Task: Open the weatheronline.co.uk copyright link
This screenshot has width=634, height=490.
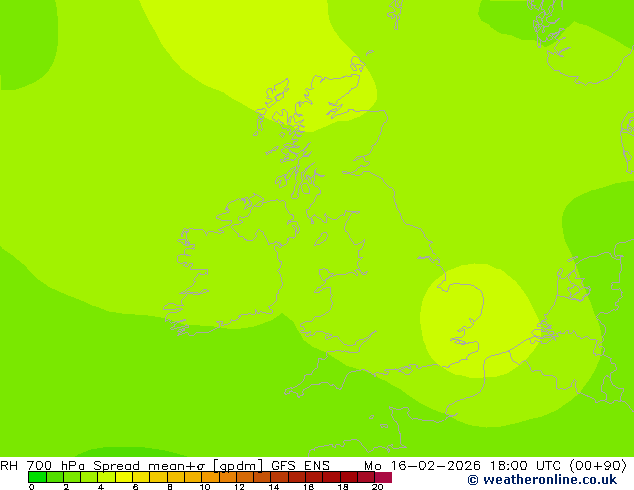Action: pyautogui.click(x=542, y=480)
